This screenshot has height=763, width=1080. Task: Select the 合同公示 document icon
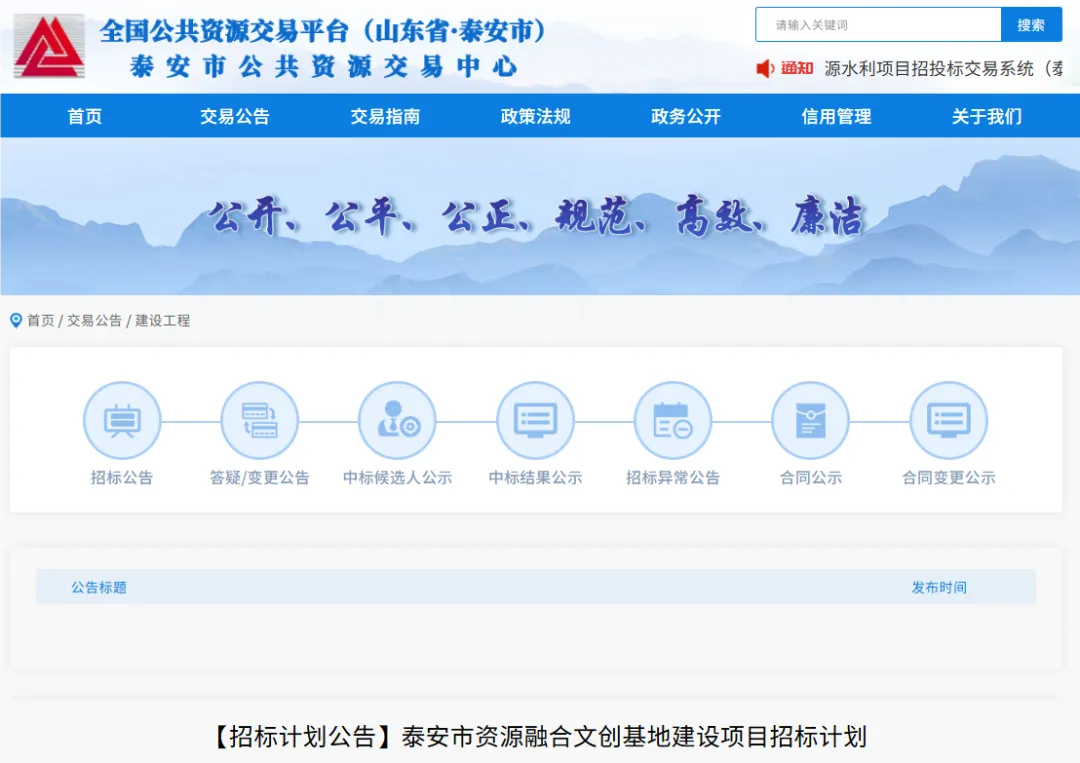pos(810,421)
